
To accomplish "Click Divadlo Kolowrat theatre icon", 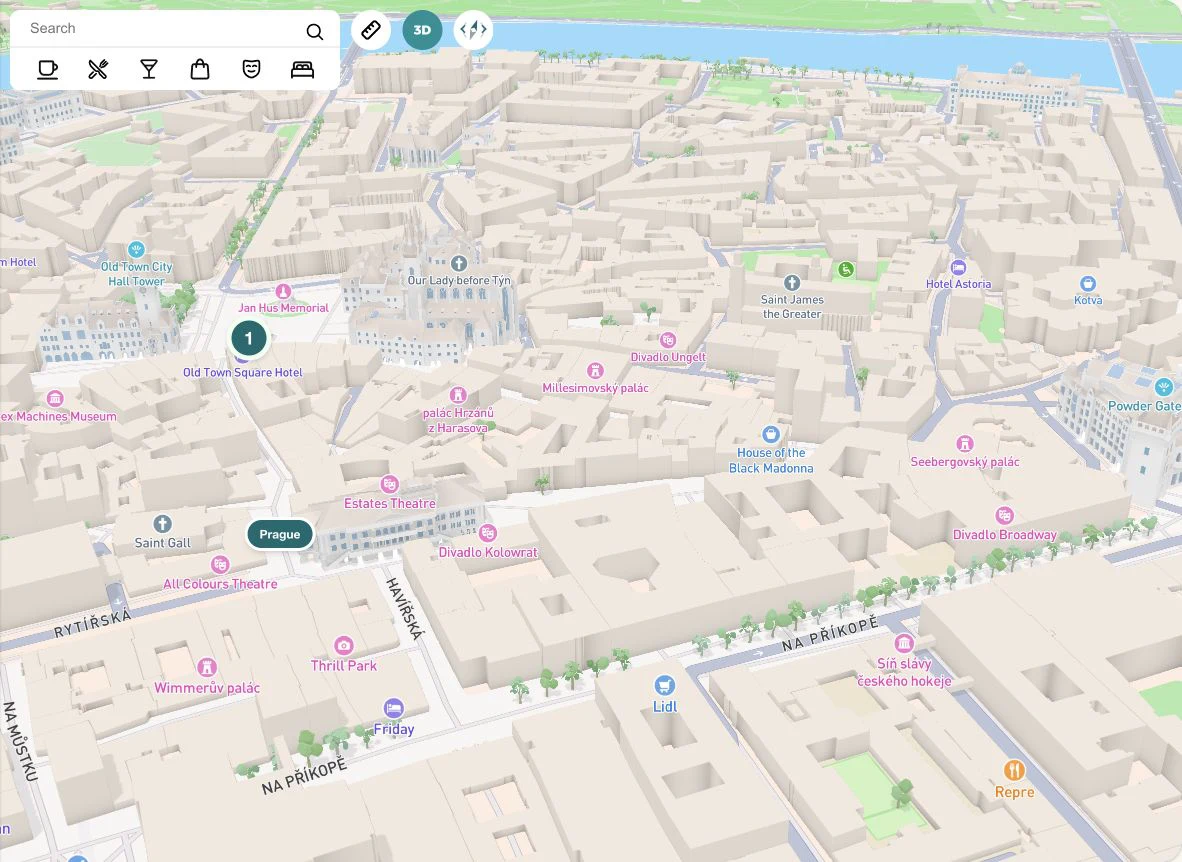I will point(488,533).
